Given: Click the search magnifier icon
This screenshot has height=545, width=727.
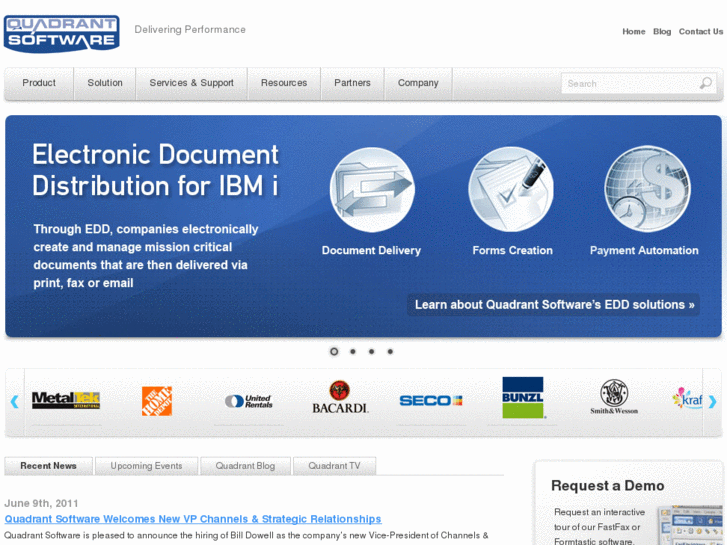Looking at the screenshot, I should 706,83.
